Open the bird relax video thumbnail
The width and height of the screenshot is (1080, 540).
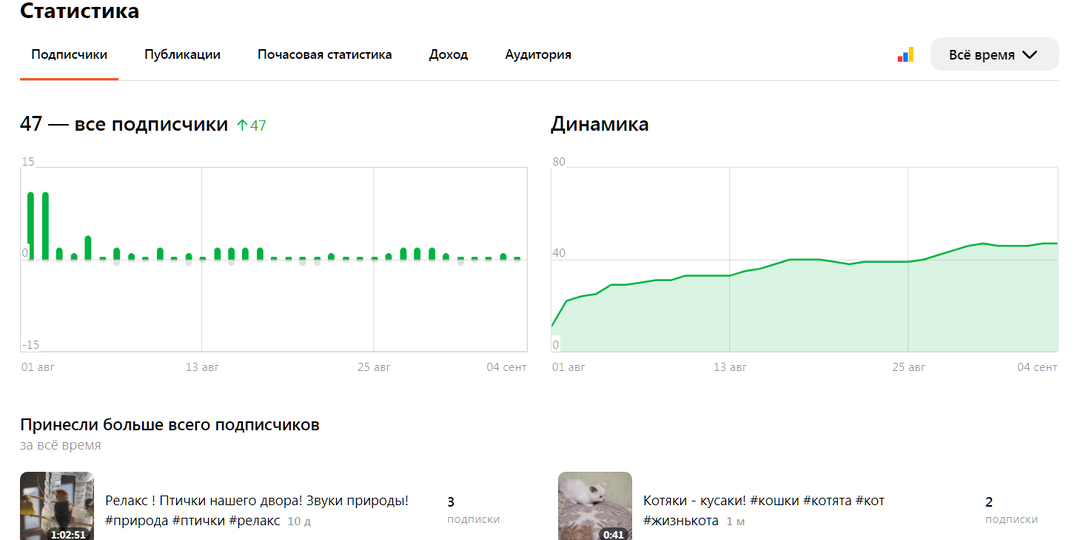pyautogui.click(x=57, y=506)
